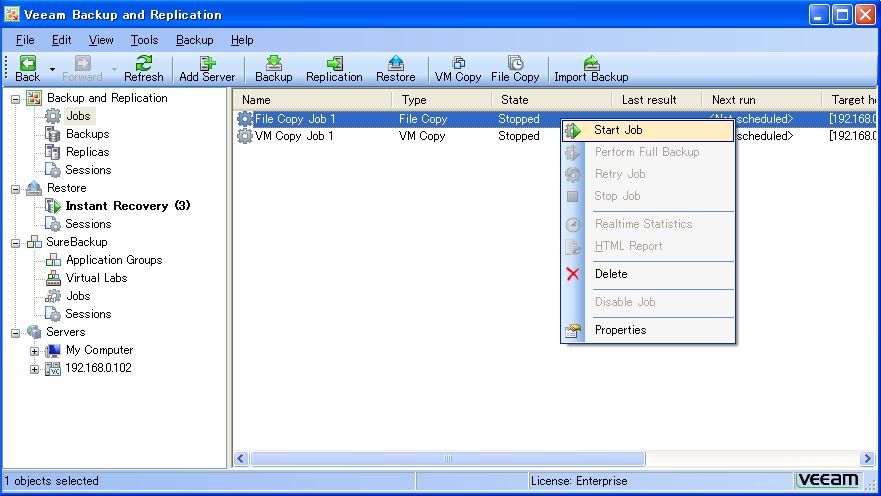Click the gear icon of VM Copy Job 1
The width and height of the screenshot is (881, 496).
(x=244, y=136)
